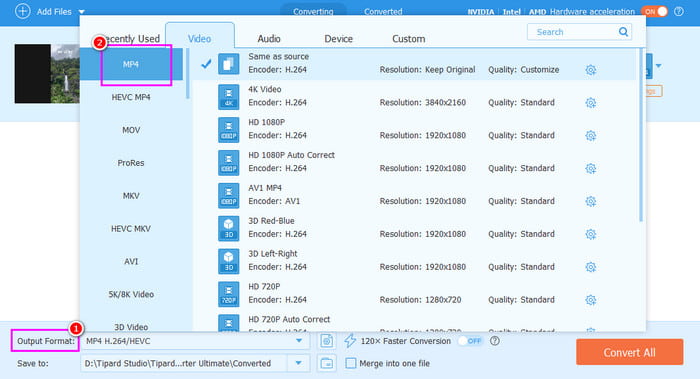Click the presets list scrollbar
Screen dimensions: 700x379
641,134
